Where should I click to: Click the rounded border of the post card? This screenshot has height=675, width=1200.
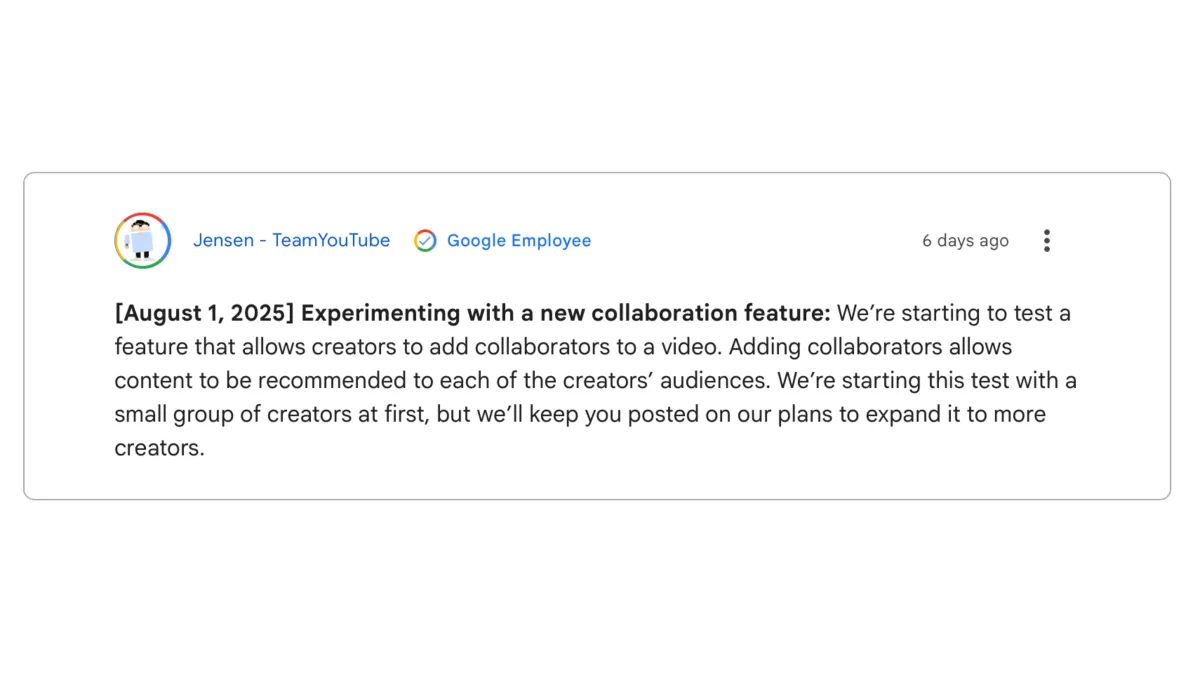point(597,172)
